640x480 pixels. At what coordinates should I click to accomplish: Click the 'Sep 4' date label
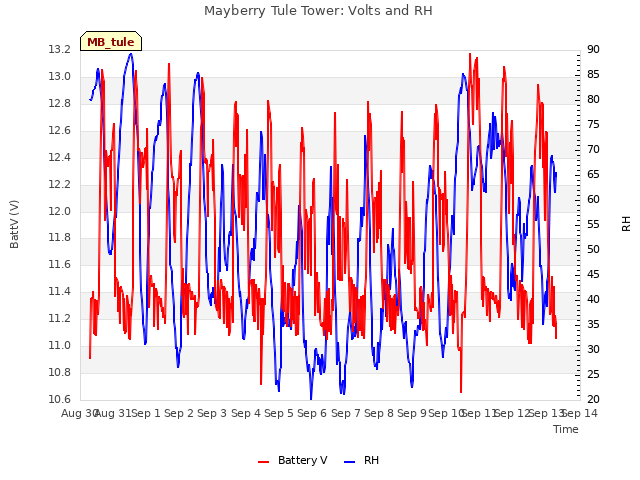246,413
